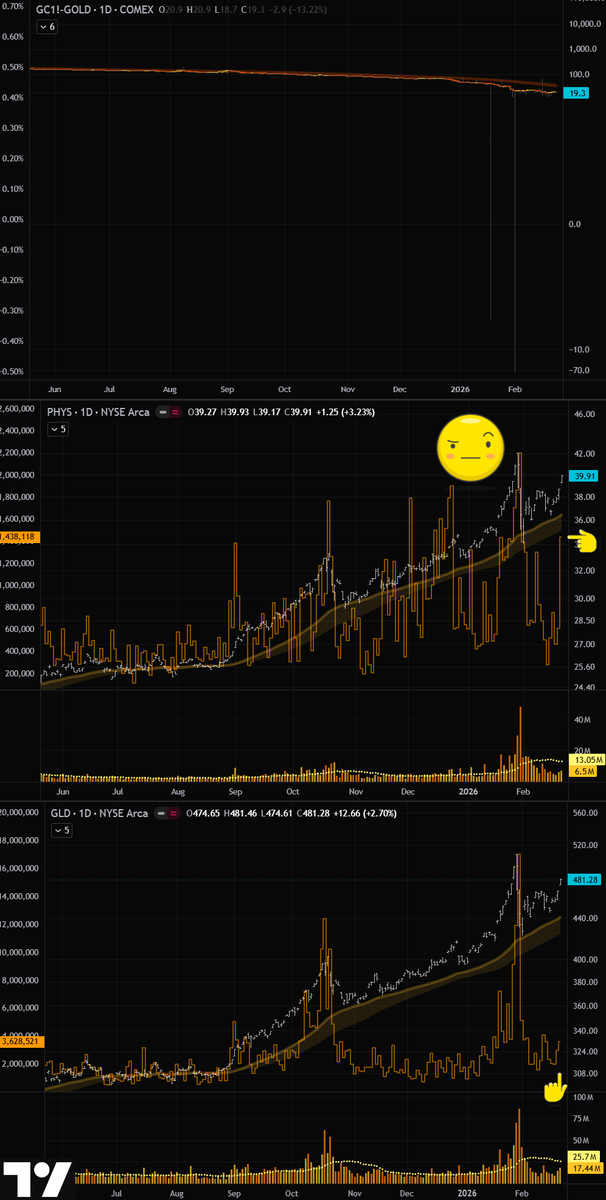
Task: Expand the GC1!-GOLD indicator legend showing 6
Action: [46, 27]
